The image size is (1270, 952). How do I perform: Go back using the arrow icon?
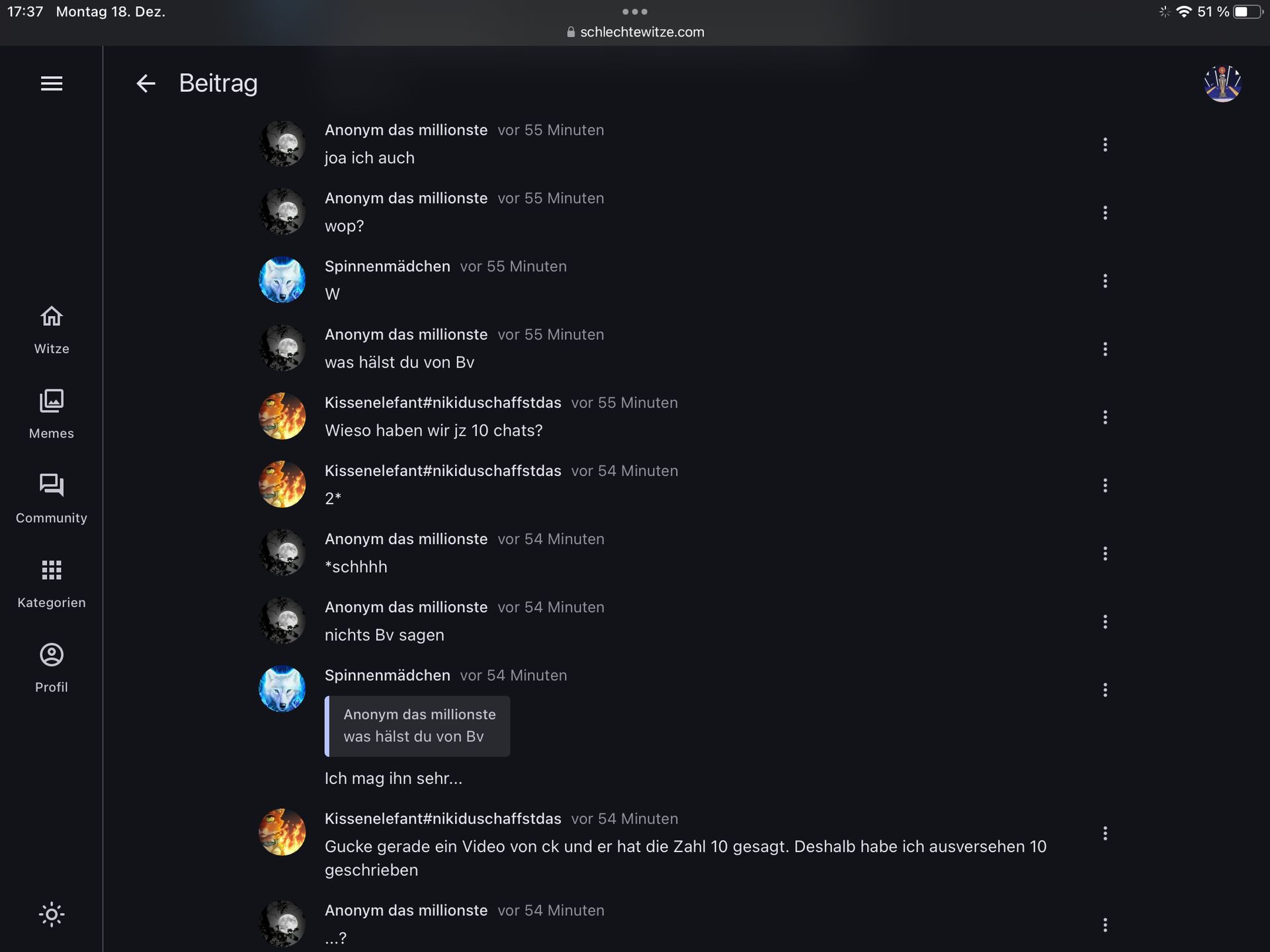click(146, 83)
